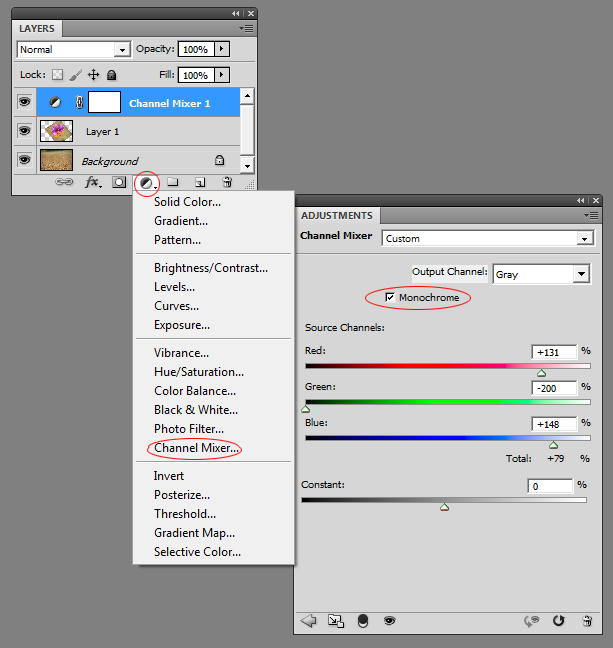This screenshot has height=648, width=613.
Task: Select Hue/Saturation... menu entry
Action: click(198, 372)
